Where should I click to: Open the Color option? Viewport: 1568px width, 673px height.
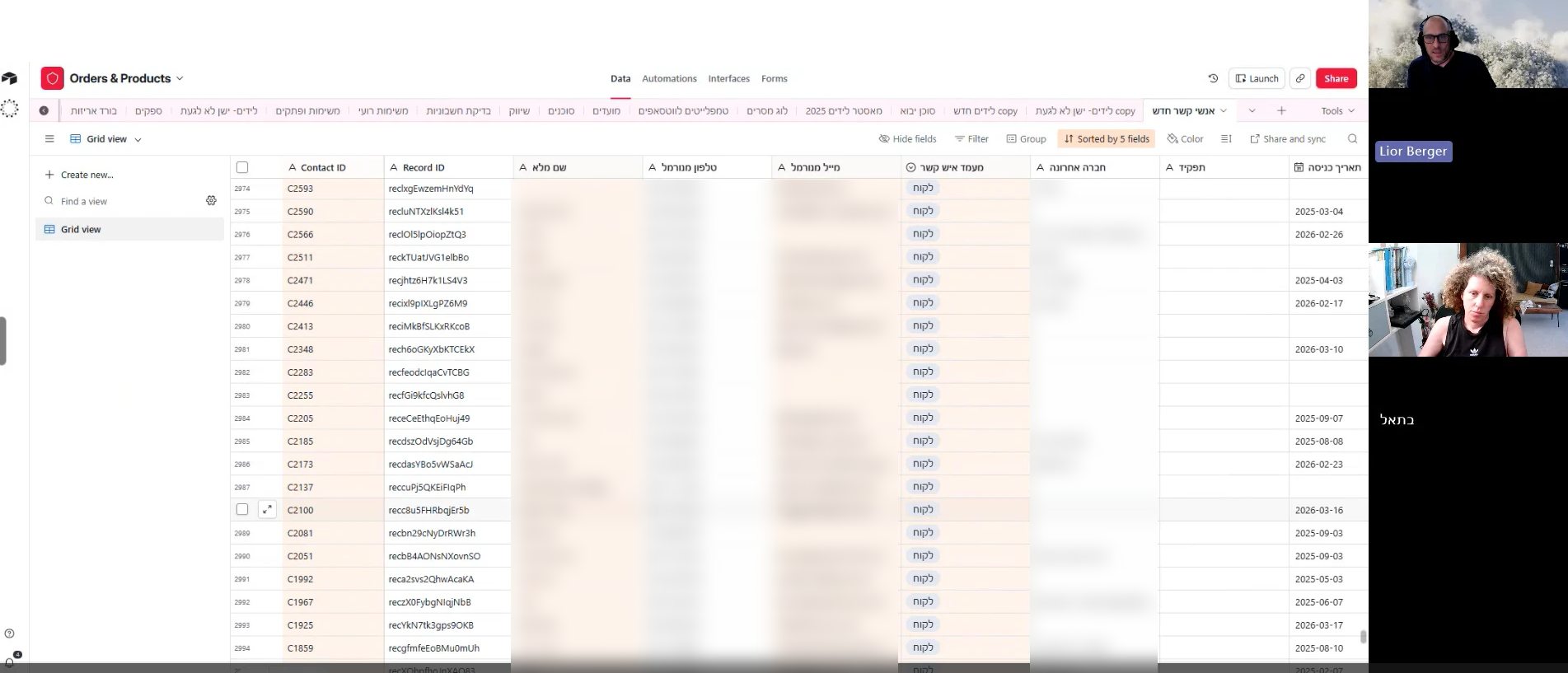[x=1185, y=138]
